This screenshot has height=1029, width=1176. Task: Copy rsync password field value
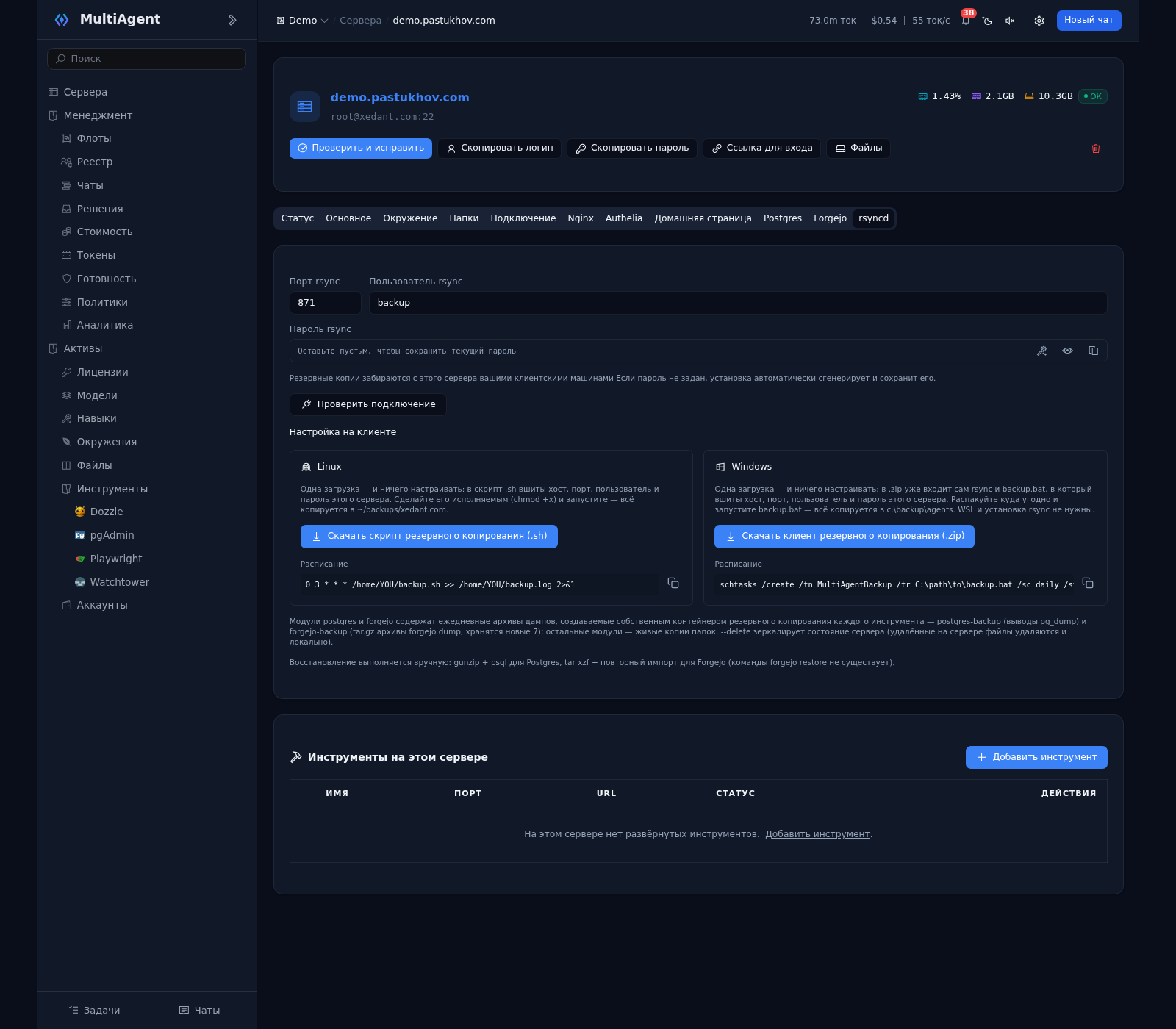click(x=1093, y=351)
